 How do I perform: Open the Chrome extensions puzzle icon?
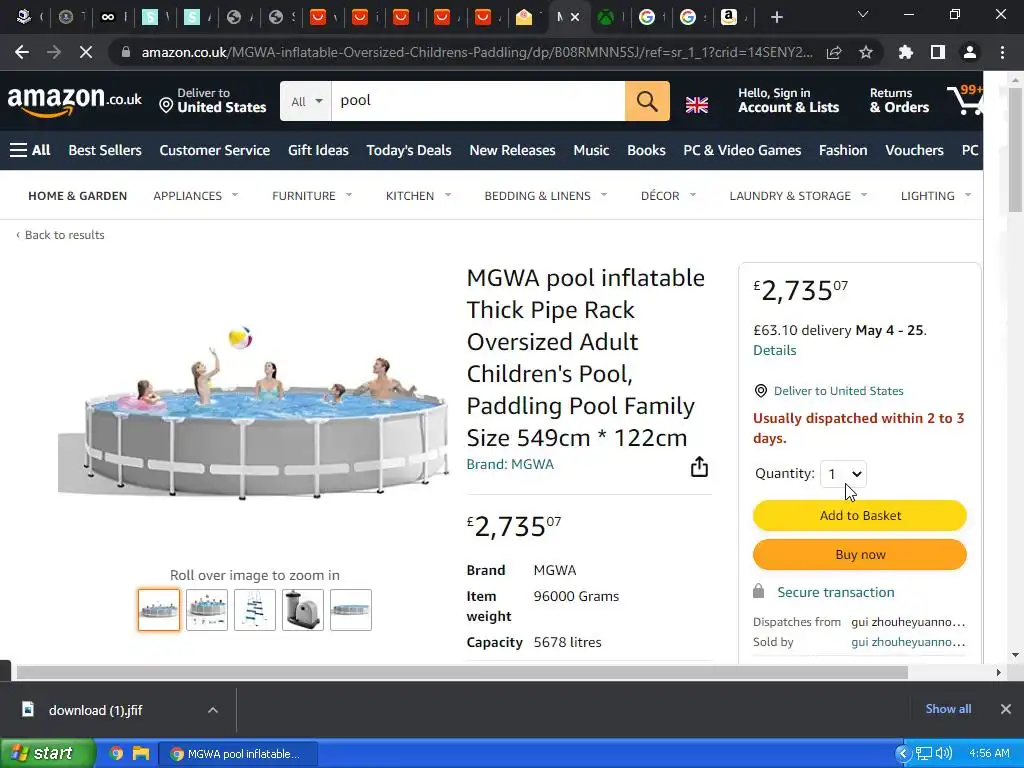905,52
